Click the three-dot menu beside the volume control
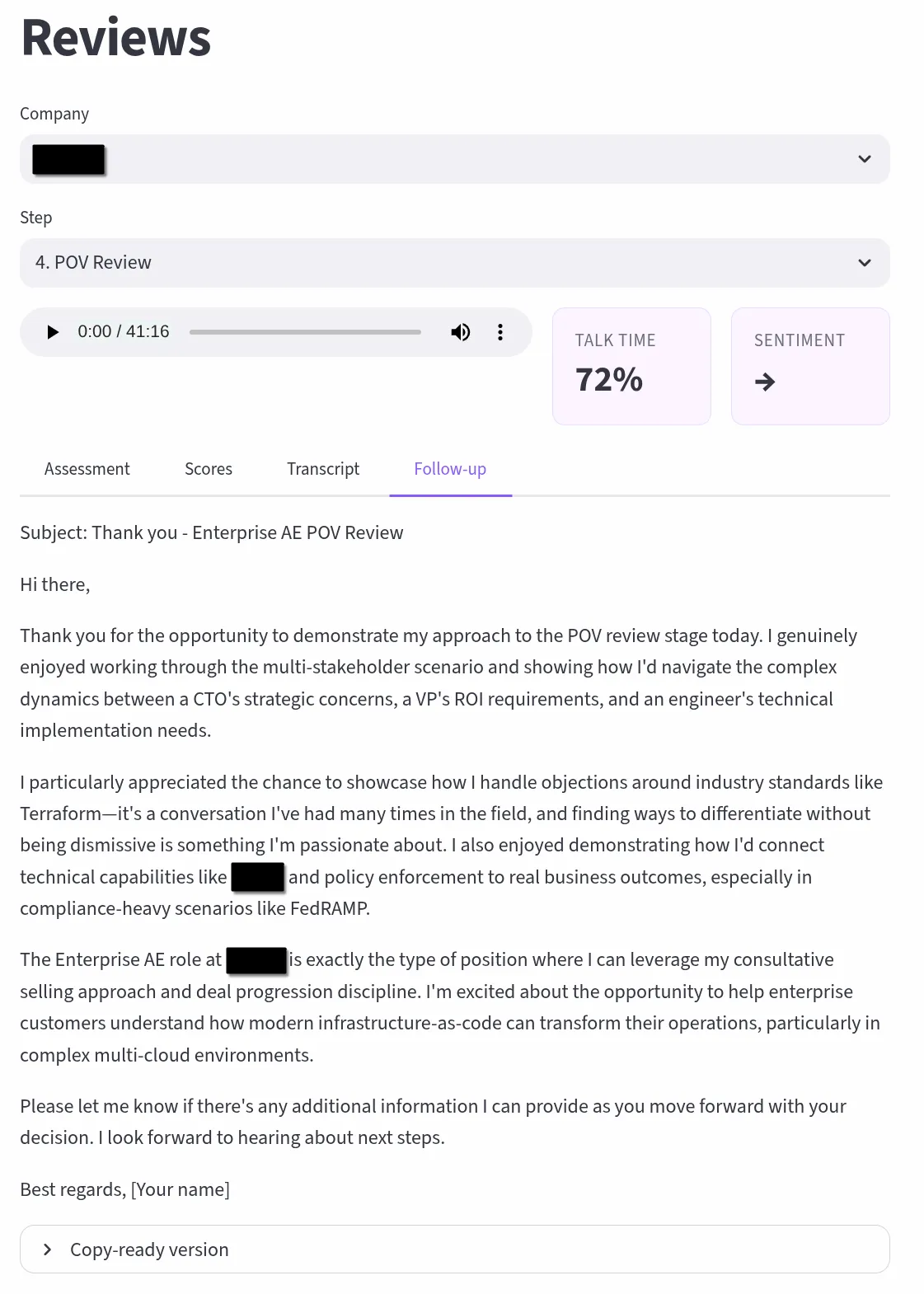The image size is (924, 1294). [x=500, y=332]
